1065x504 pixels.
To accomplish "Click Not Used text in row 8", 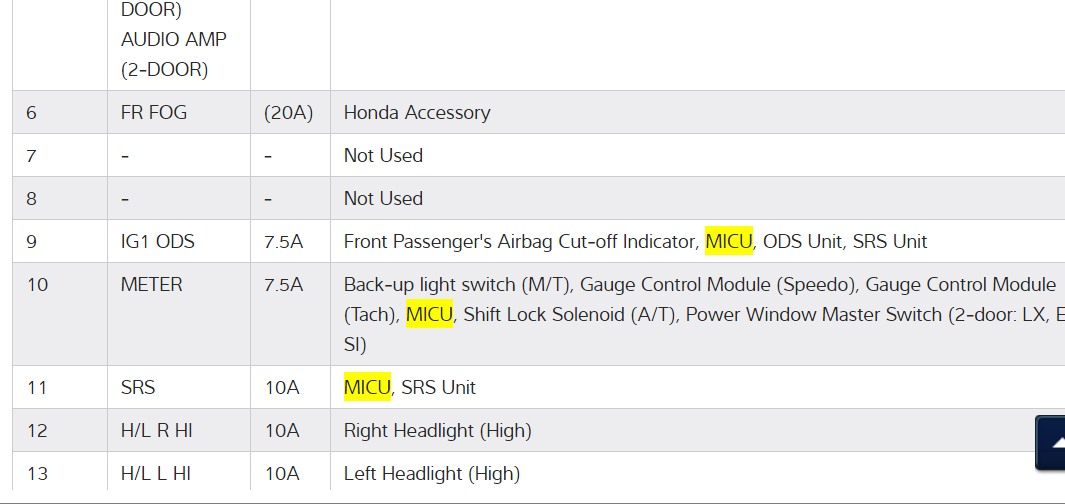I will click(383, 198).
